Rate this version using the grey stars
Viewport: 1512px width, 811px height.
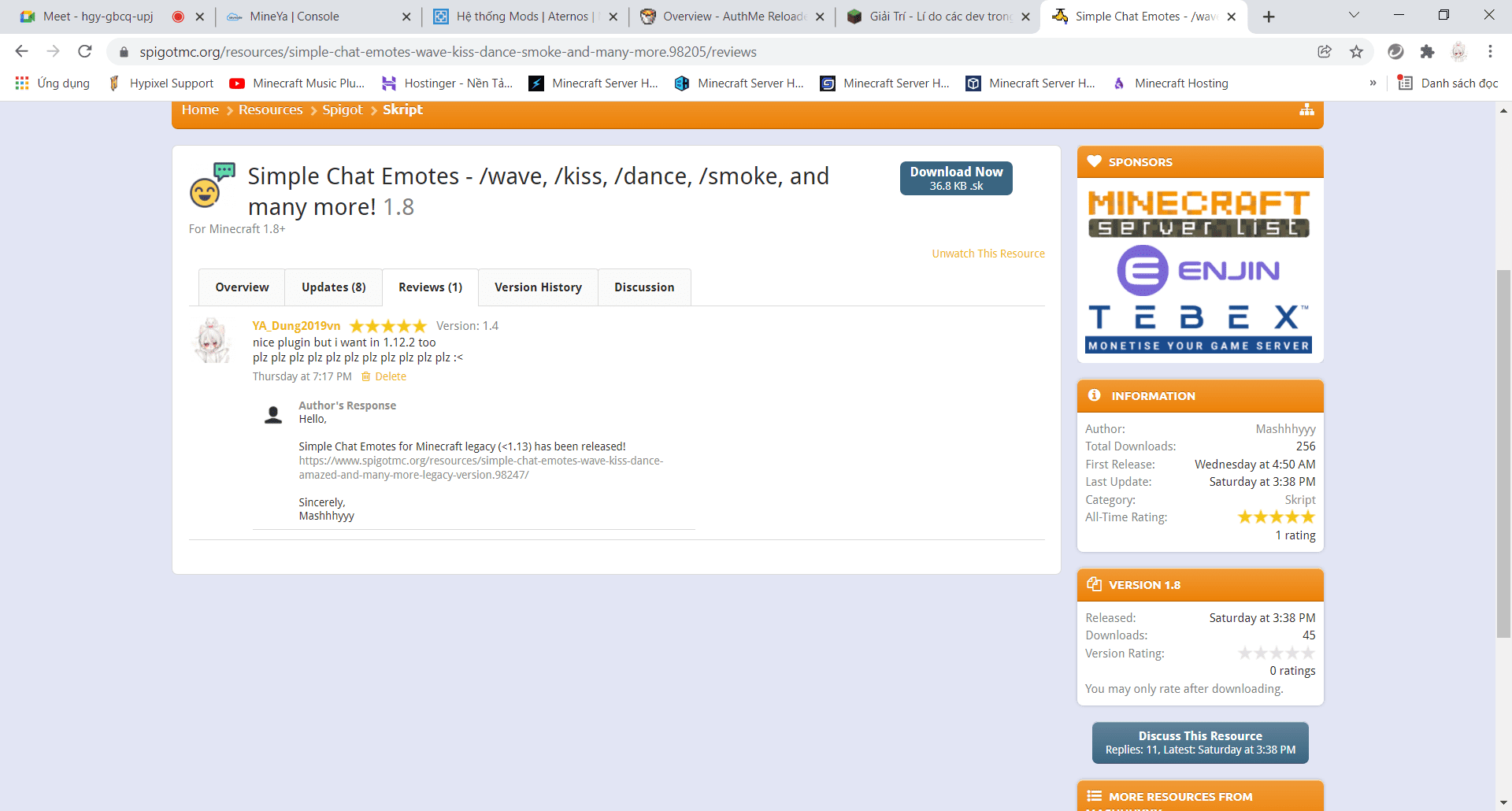pyautogui.click(x=1277, y=653)
